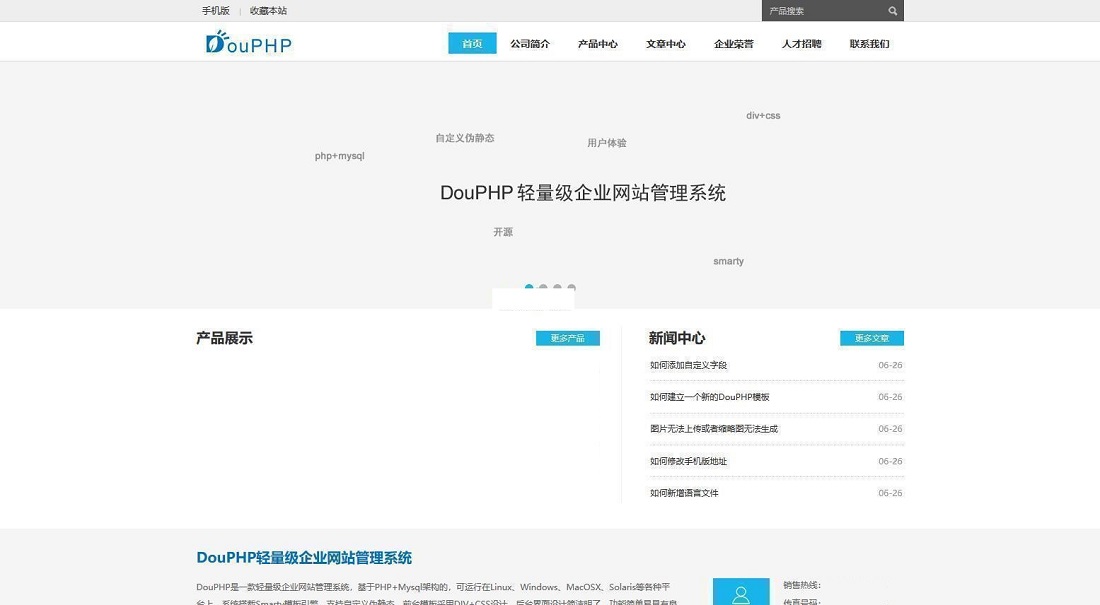Image resolution: width=1100 pixels, height=605 pixels.
Task: Open the 联系我们 page
Action: [870, 44]
